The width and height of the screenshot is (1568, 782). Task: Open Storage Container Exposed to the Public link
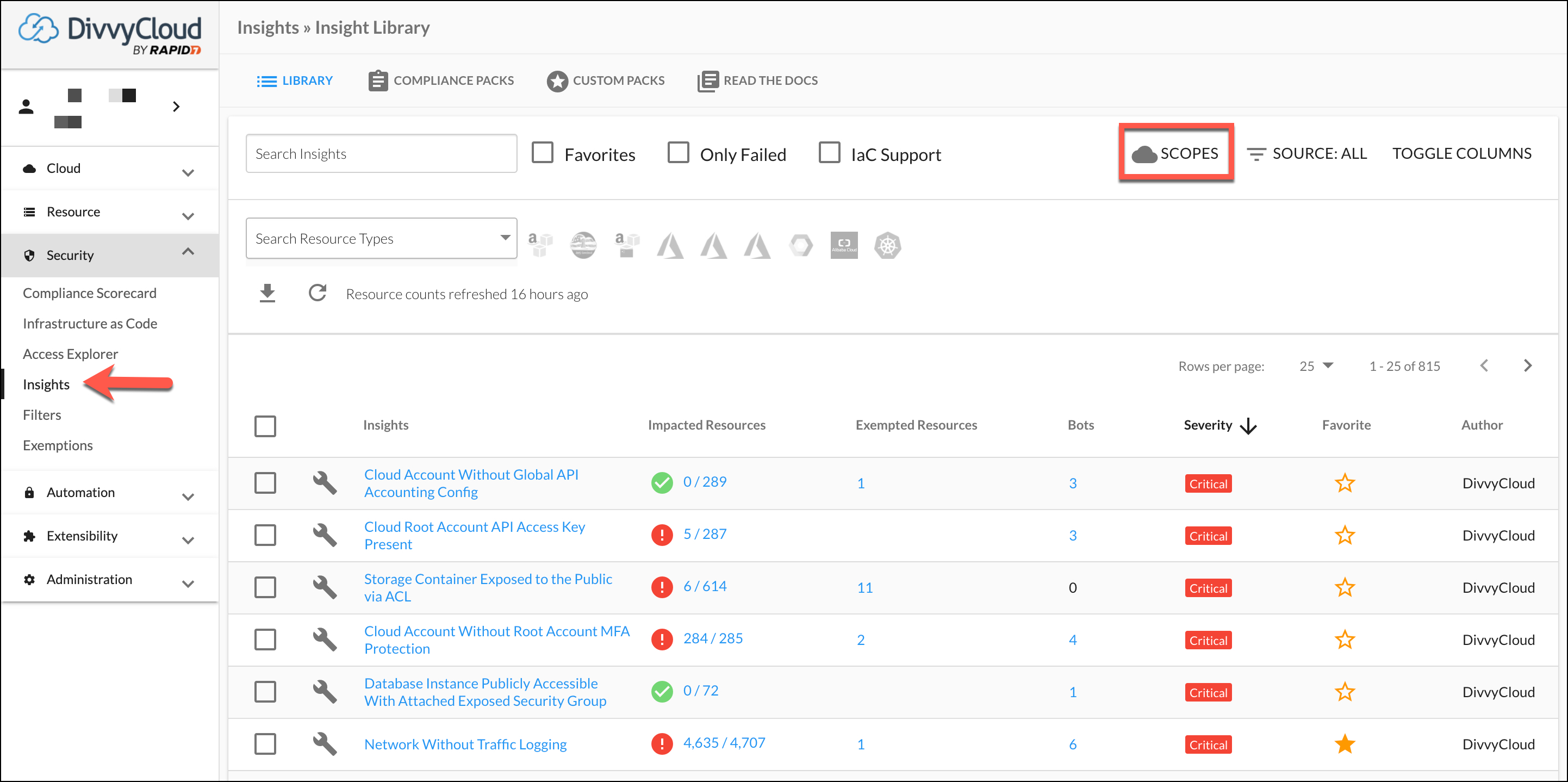pyautogui.click(x=488, y=587)
